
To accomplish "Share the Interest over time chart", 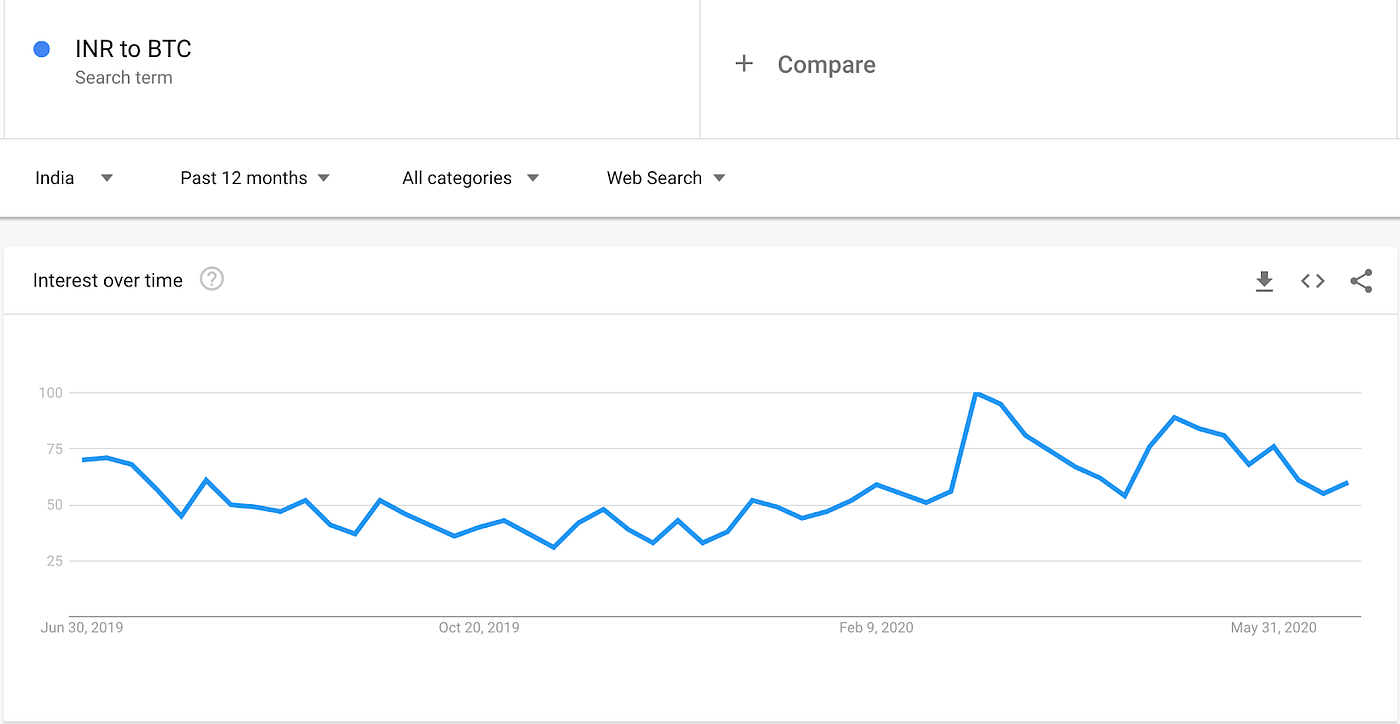I will click(x=1361, y=281).
